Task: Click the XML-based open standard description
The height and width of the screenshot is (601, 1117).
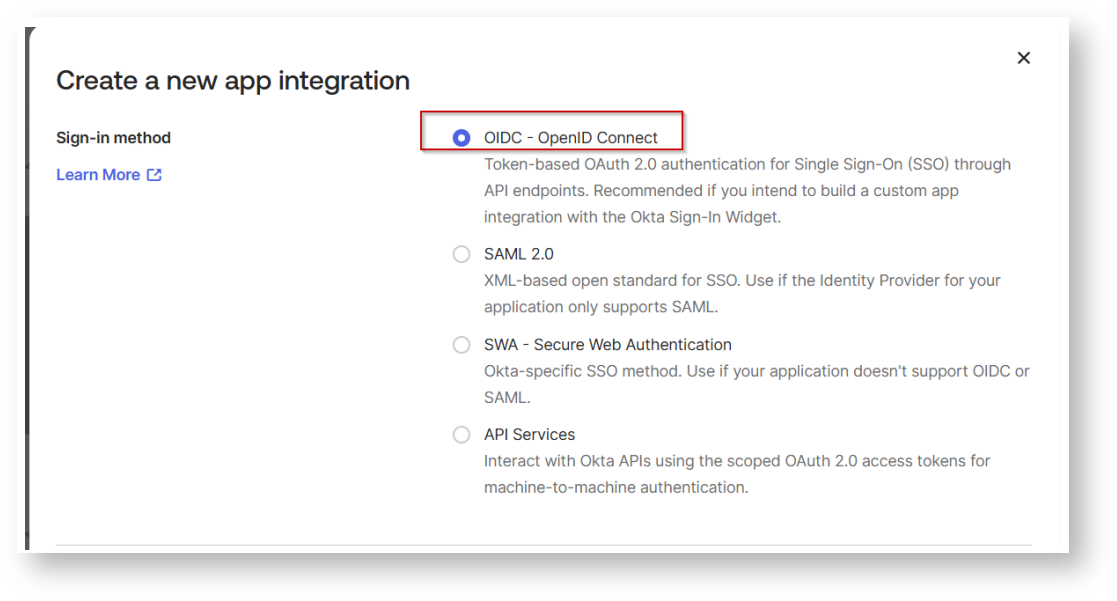Action: click(741, 281)
